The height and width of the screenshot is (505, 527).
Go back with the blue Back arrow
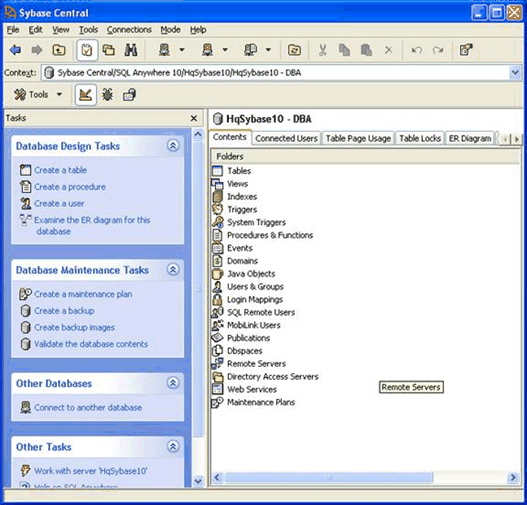(15, 50)
